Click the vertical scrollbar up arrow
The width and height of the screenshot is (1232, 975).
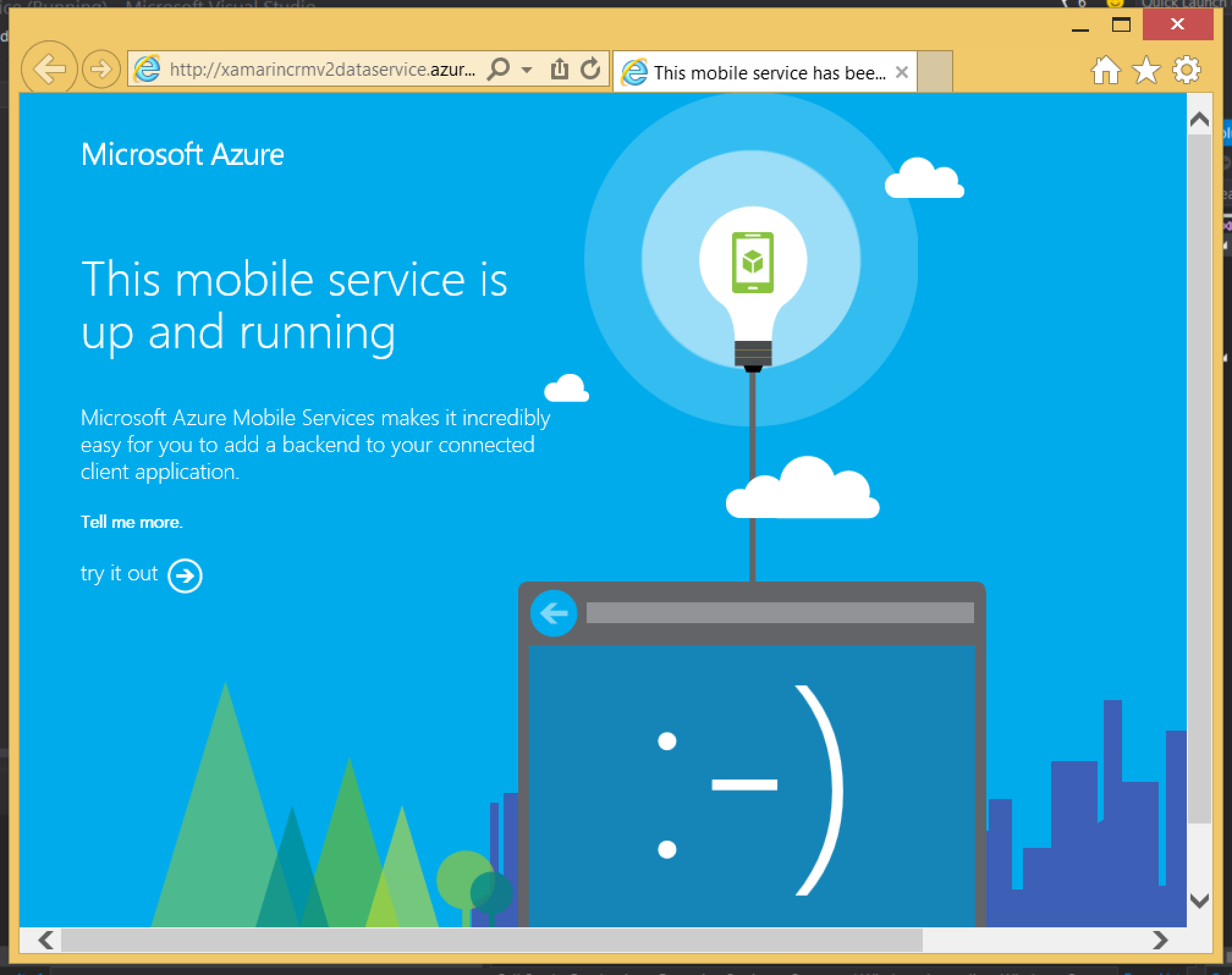(1200, 120)
